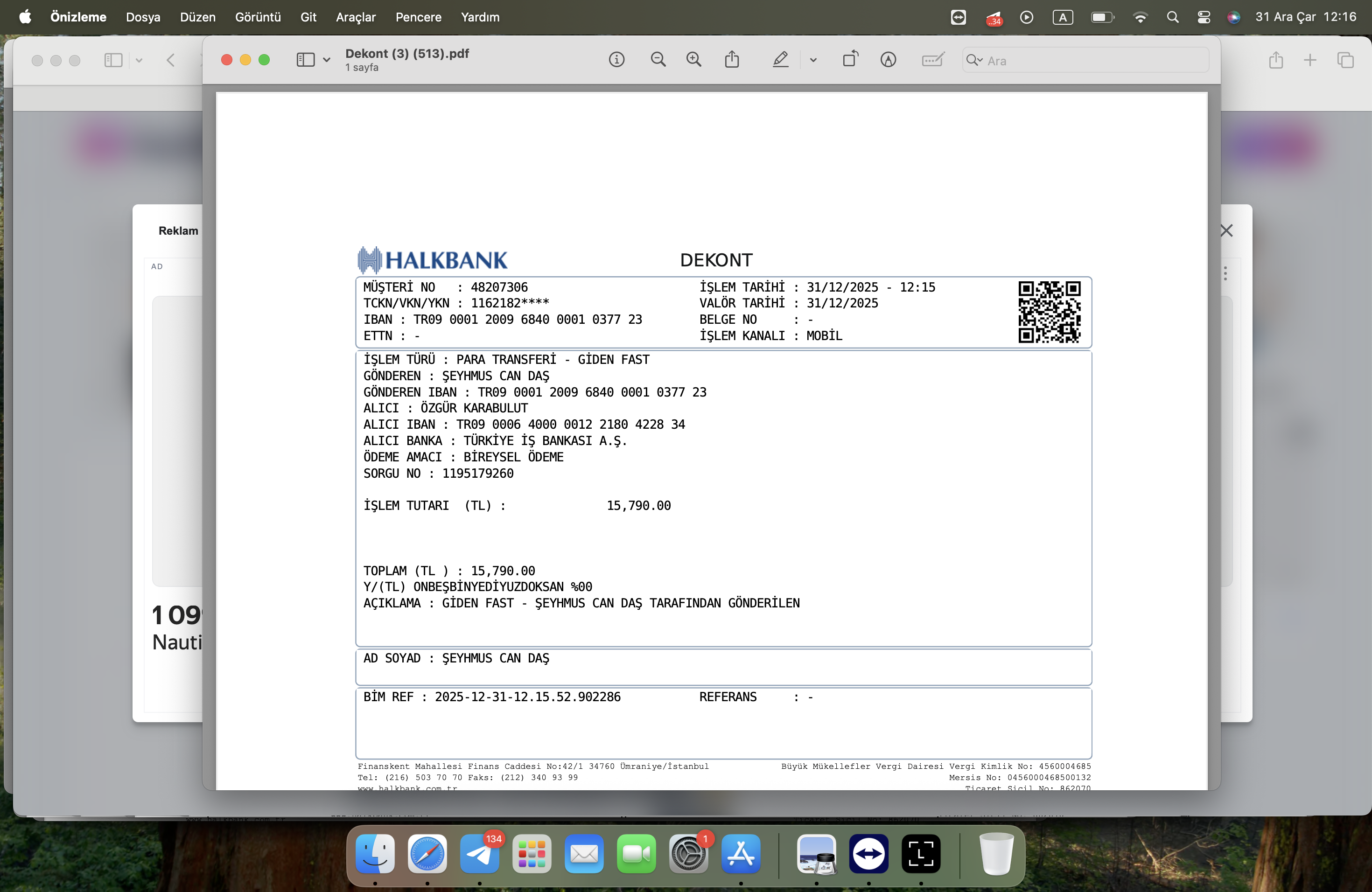Open the Trash from the Dock
This screenshot has width=1372, height=892.
[x=996, y=853]
